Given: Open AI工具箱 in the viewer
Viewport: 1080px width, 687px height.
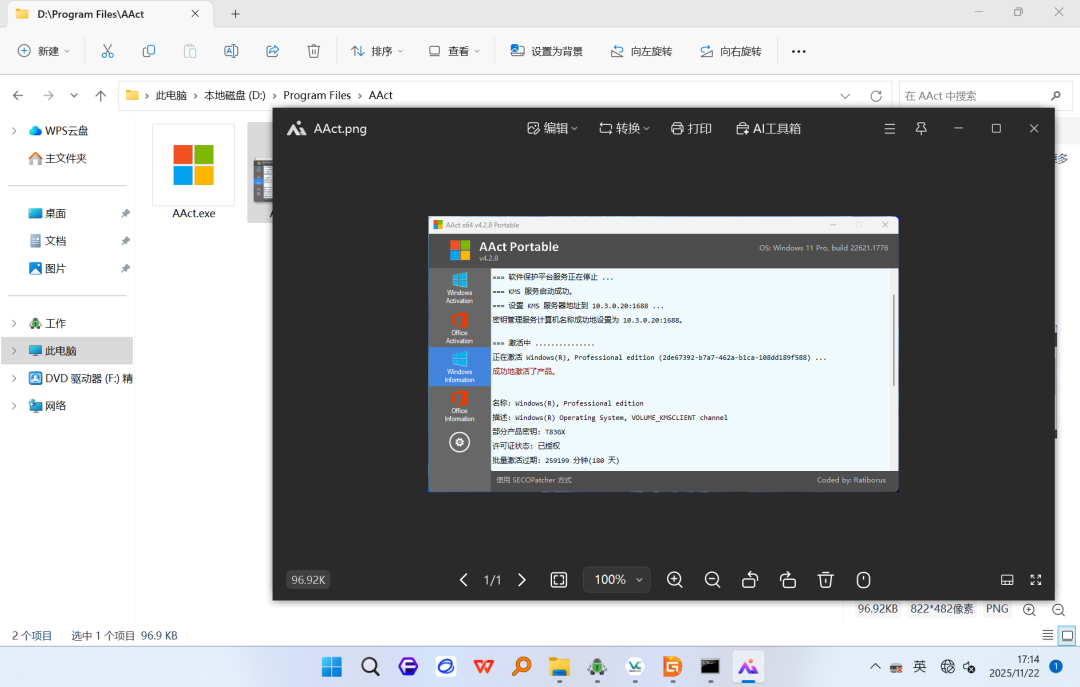Looking at the screenshot, I should point(768,129).
